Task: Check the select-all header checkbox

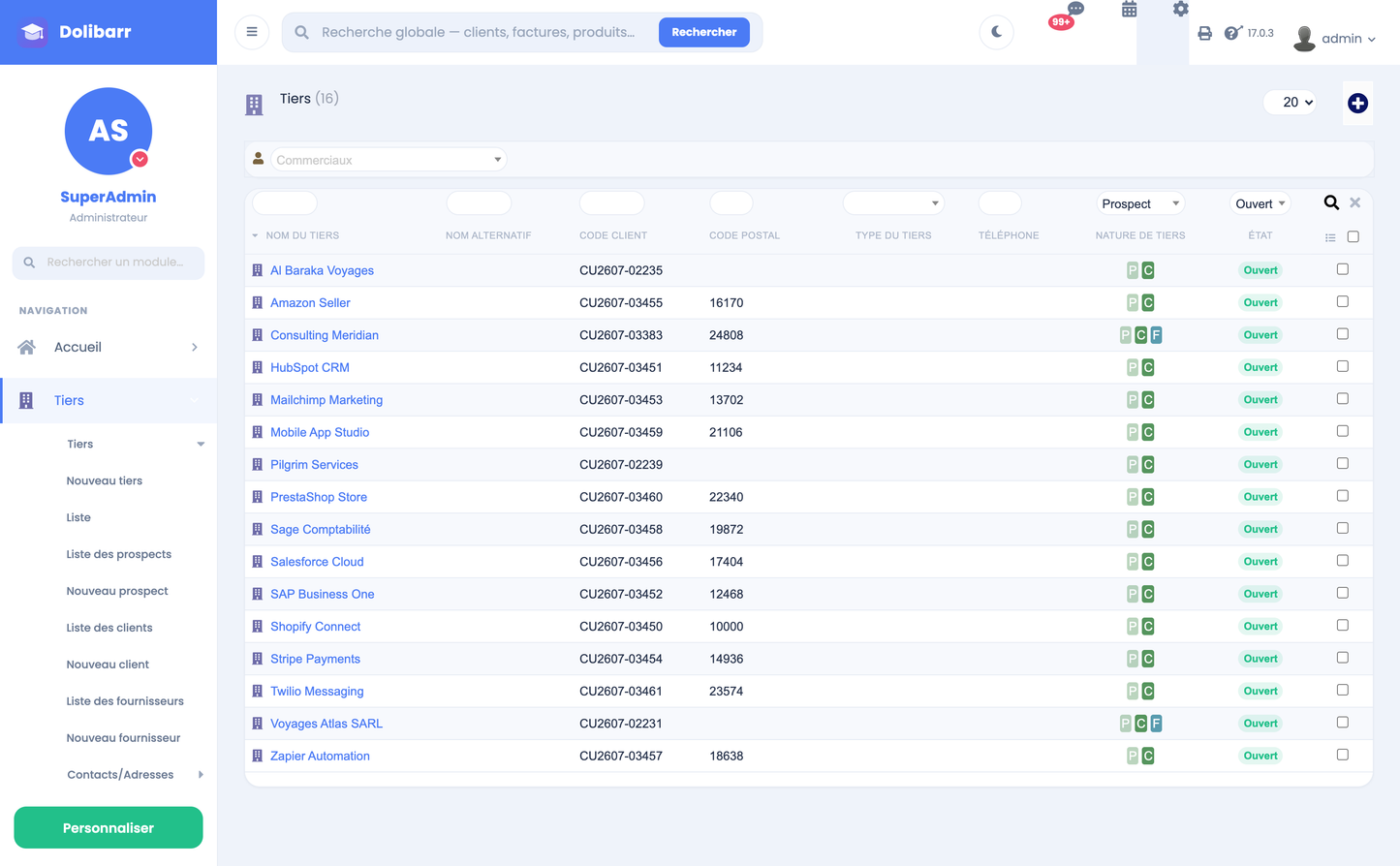Action: [1353, 236]
